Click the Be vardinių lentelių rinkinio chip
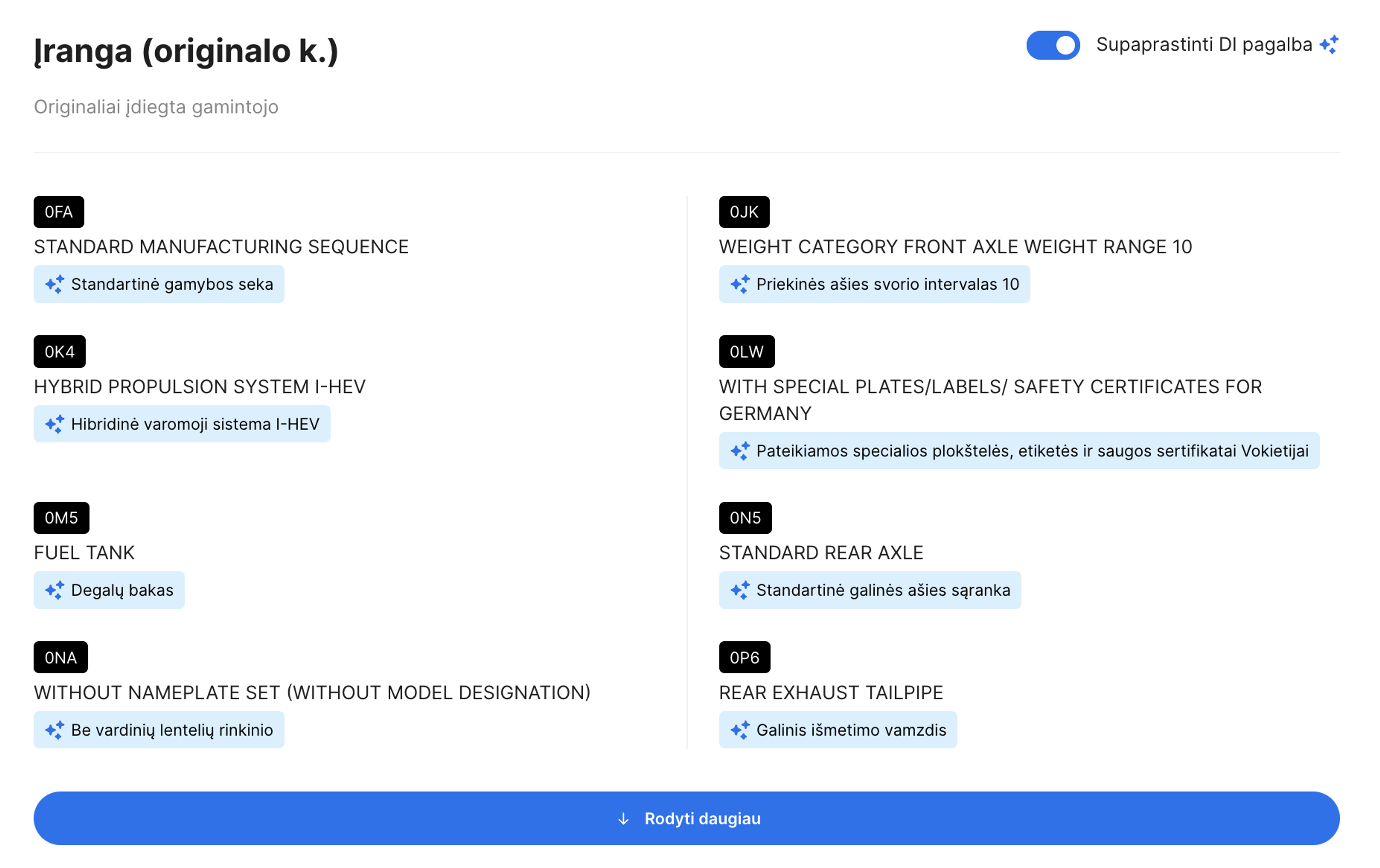This screenshot has height=868, width=1380. [159, 730]
